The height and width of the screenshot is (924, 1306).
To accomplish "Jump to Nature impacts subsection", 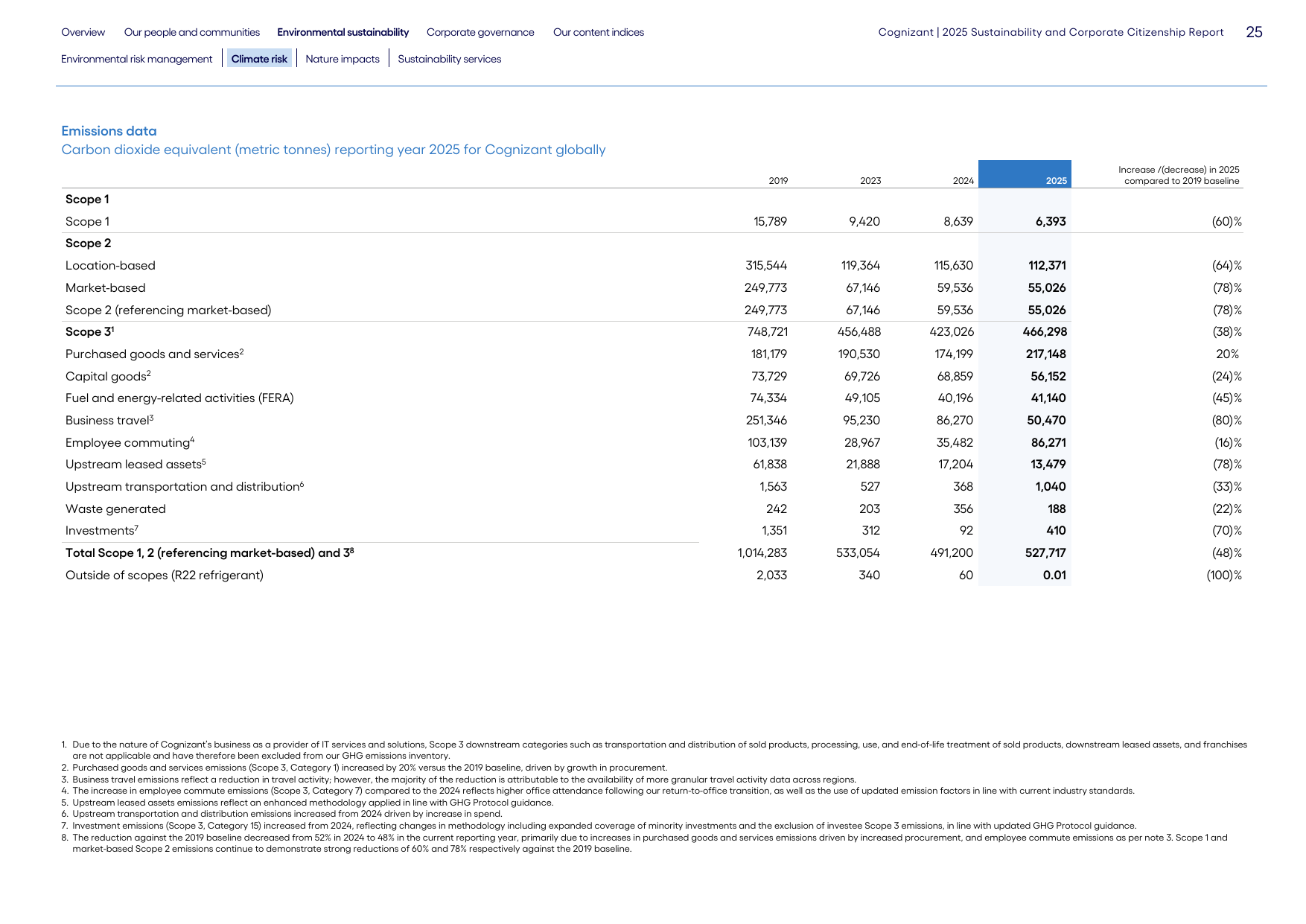I will click(x=343, y=59).
